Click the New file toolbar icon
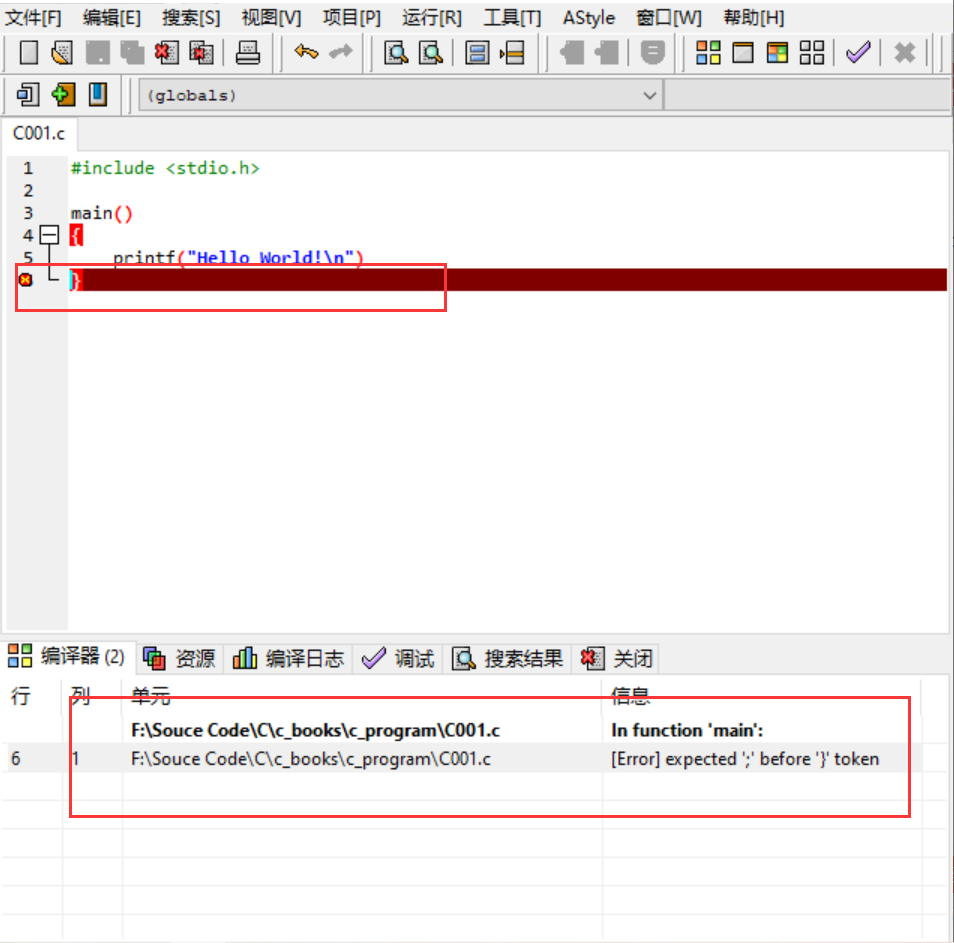This screenshot has height=943, width=954. point(29,52)
